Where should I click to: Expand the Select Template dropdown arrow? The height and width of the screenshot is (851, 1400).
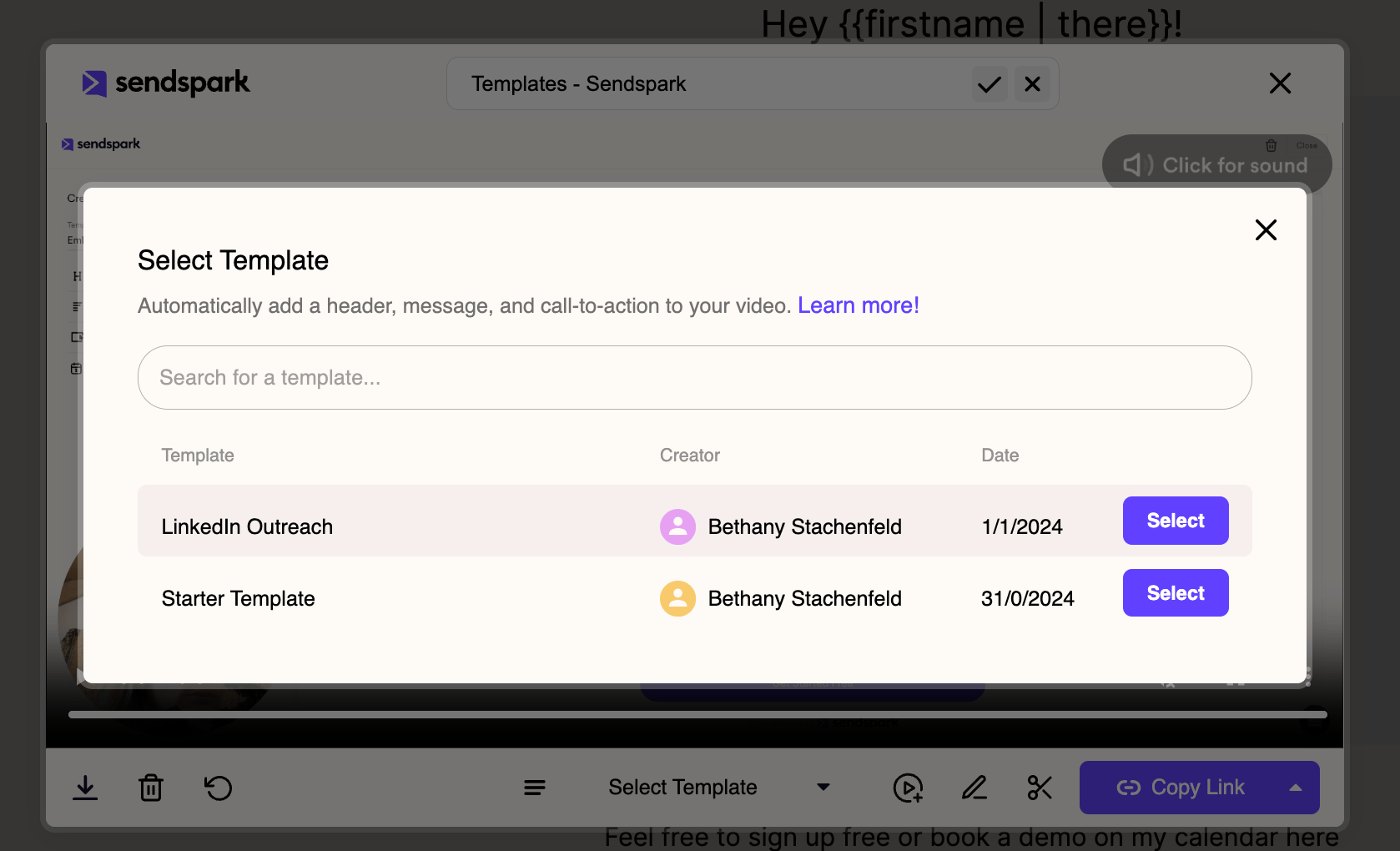[x=823, y=788]
